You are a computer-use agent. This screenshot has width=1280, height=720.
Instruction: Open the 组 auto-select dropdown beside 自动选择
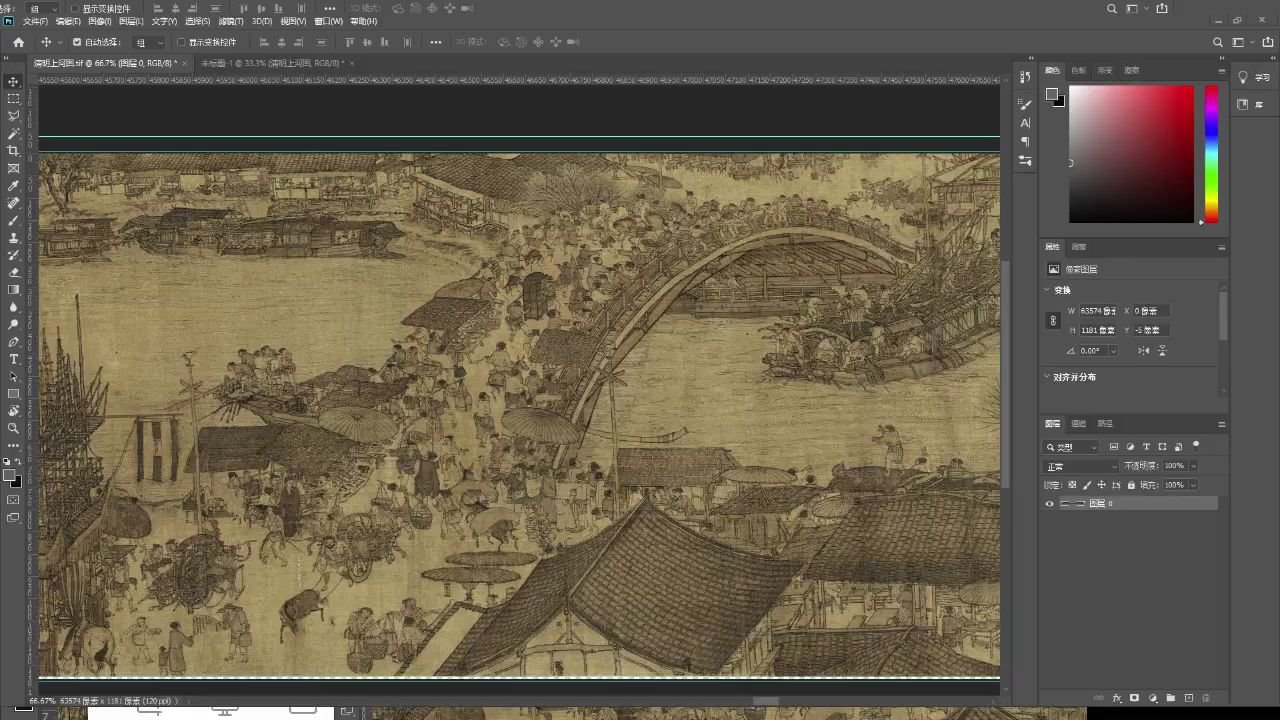[x=150, y=43]
